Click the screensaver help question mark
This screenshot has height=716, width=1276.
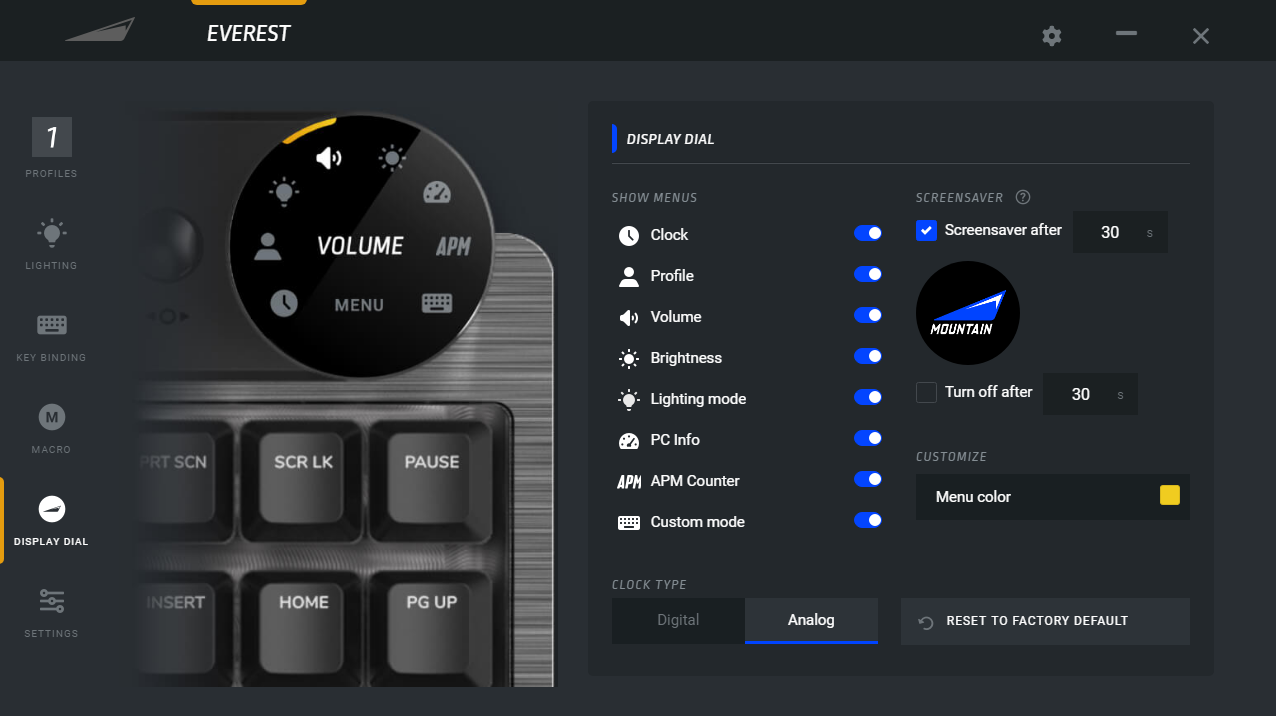(x=1023, y=197)
